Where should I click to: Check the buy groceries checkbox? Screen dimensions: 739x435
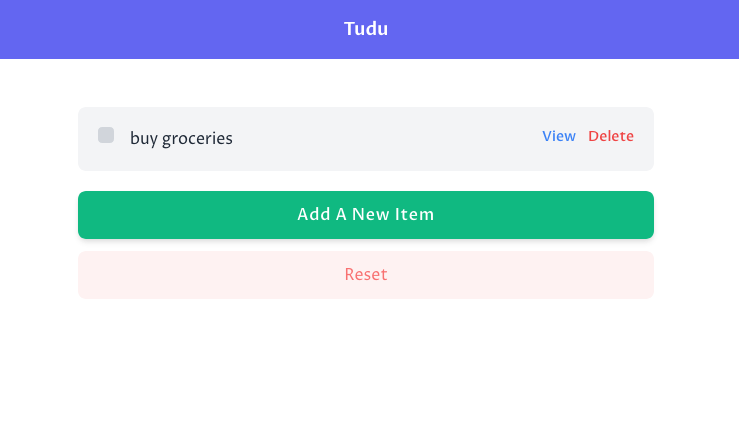(106, 135)
